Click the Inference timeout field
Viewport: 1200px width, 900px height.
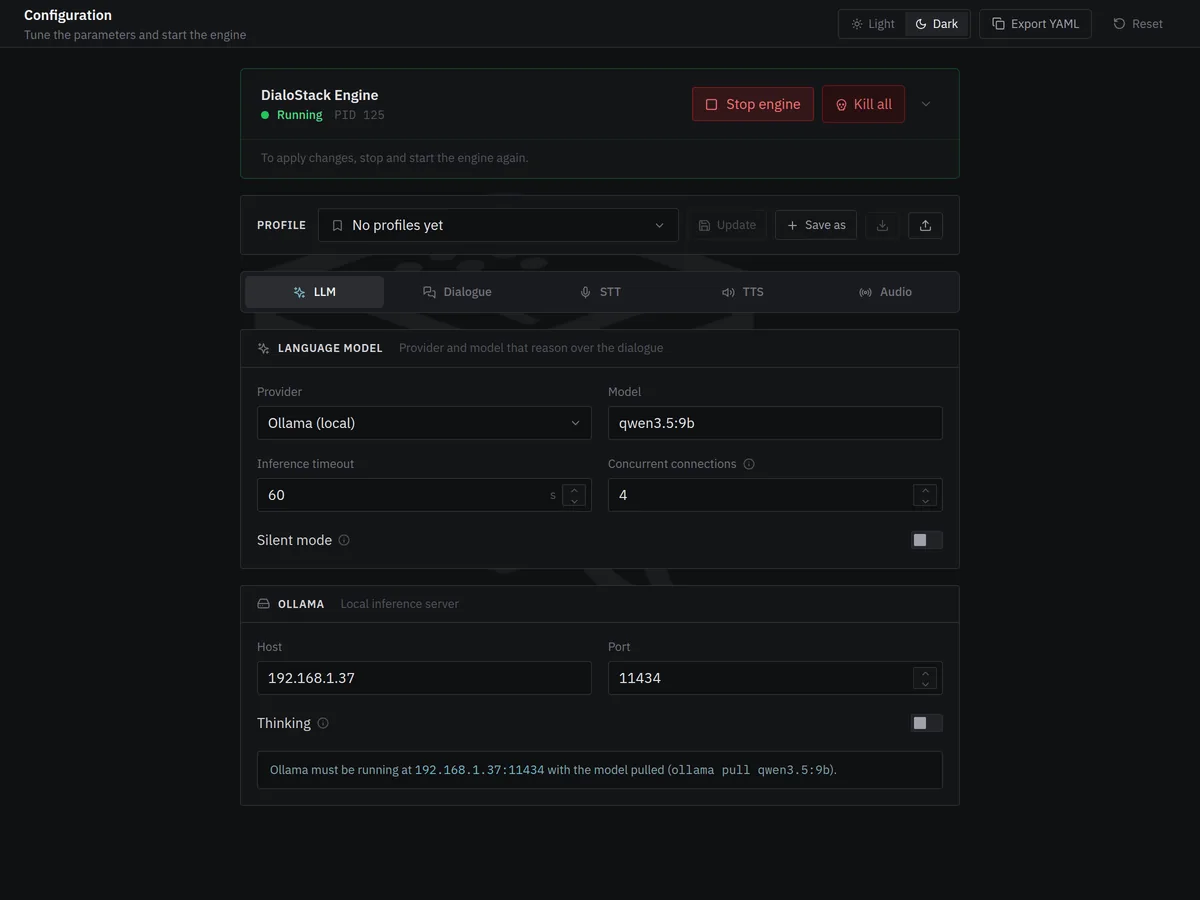424,495
